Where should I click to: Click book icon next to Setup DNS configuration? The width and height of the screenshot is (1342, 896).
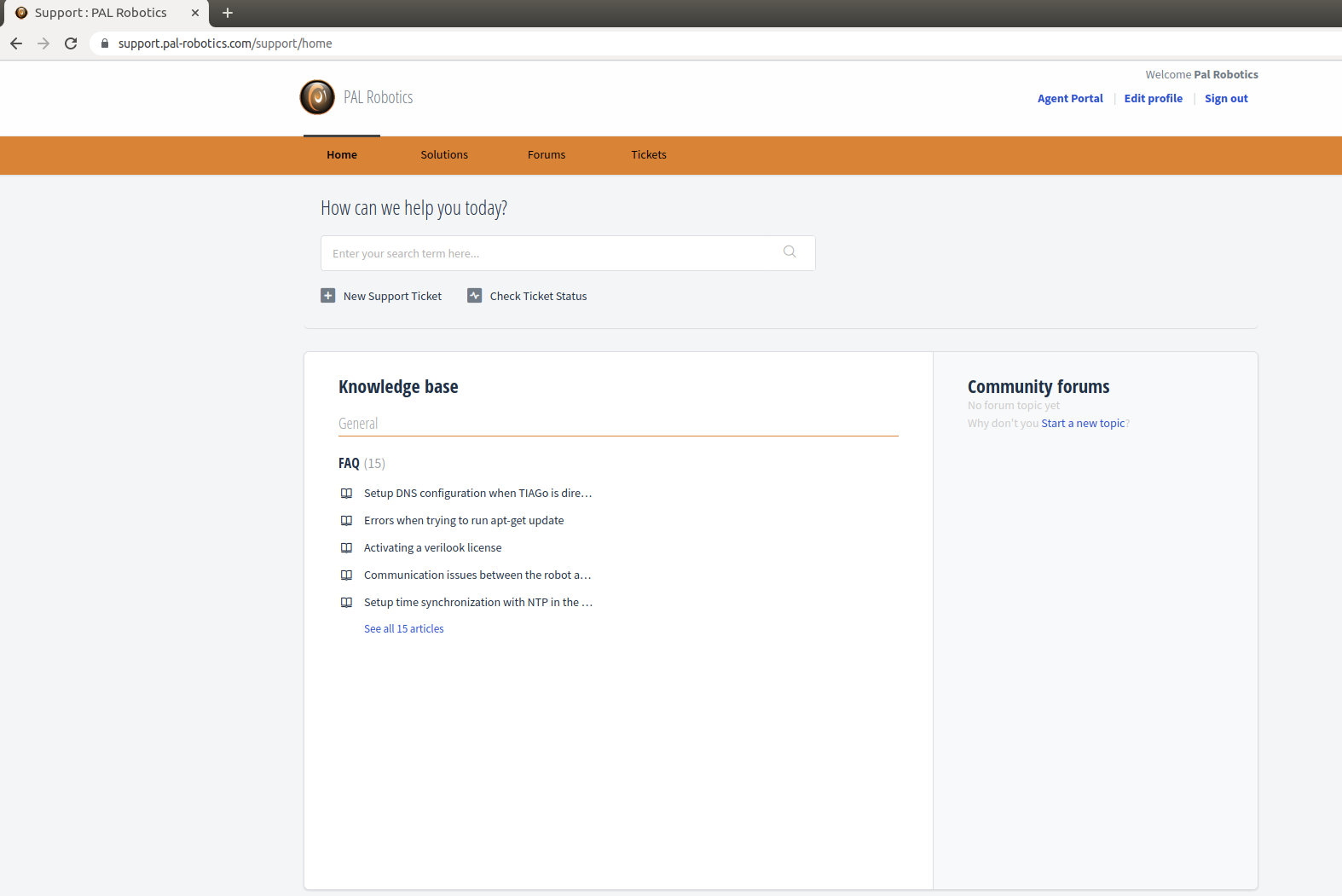(x=346, y=494)
